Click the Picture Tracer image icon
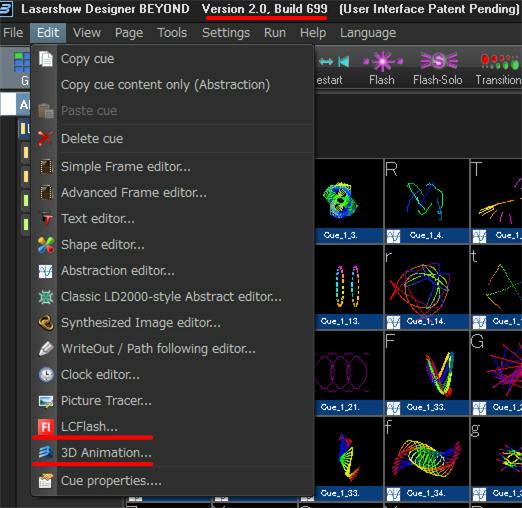The height and width of the screenshot is (508, 522). tap(46, 401)
